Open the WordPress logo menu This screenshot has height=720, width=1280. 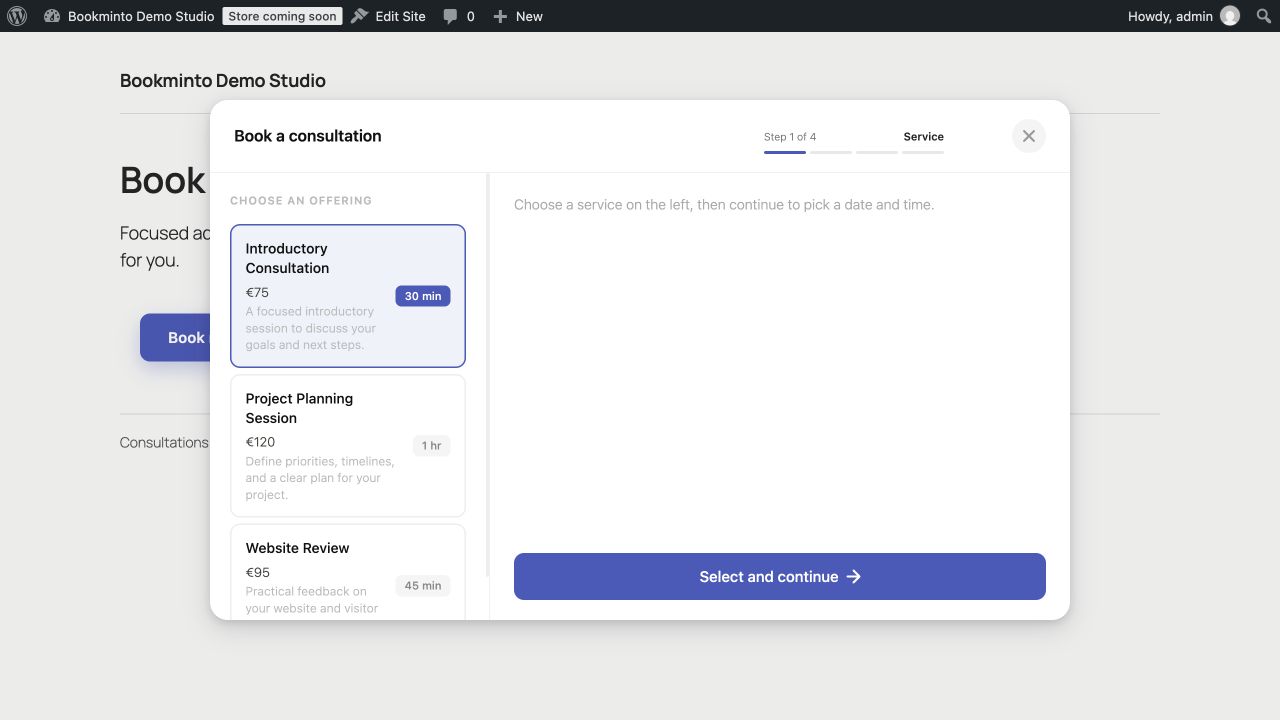[x=16, y=16]
